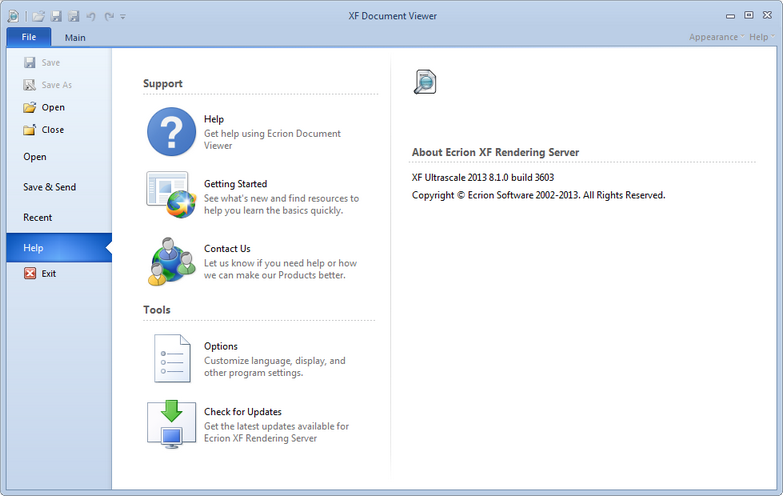Click the Save As icon in file menu
This screenshot has height=496, width=783.
point(30,85)
